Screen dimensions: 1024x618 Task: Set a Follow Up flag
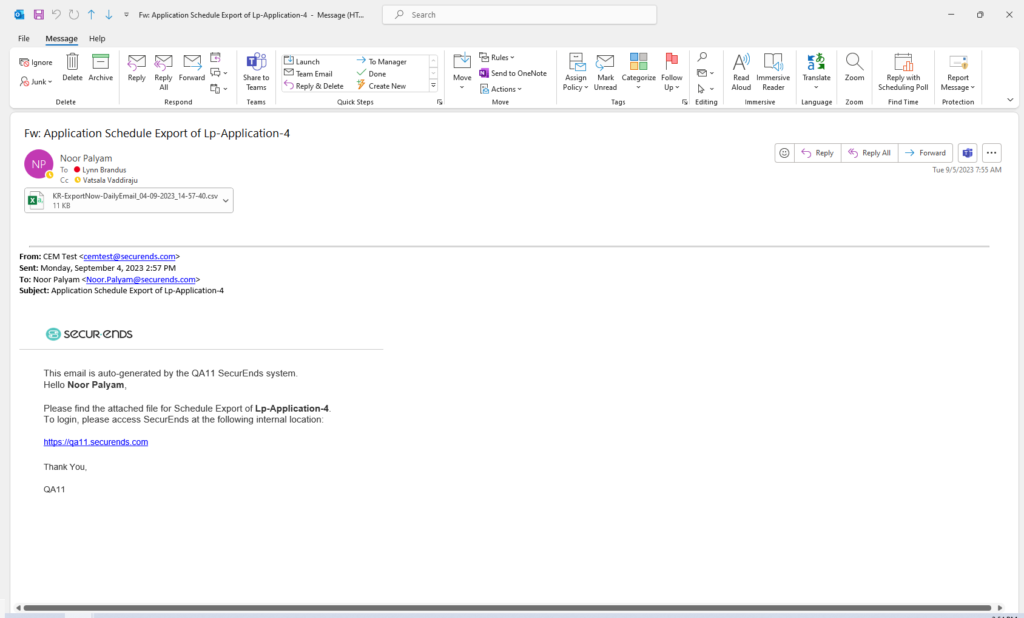pos(671,73)
